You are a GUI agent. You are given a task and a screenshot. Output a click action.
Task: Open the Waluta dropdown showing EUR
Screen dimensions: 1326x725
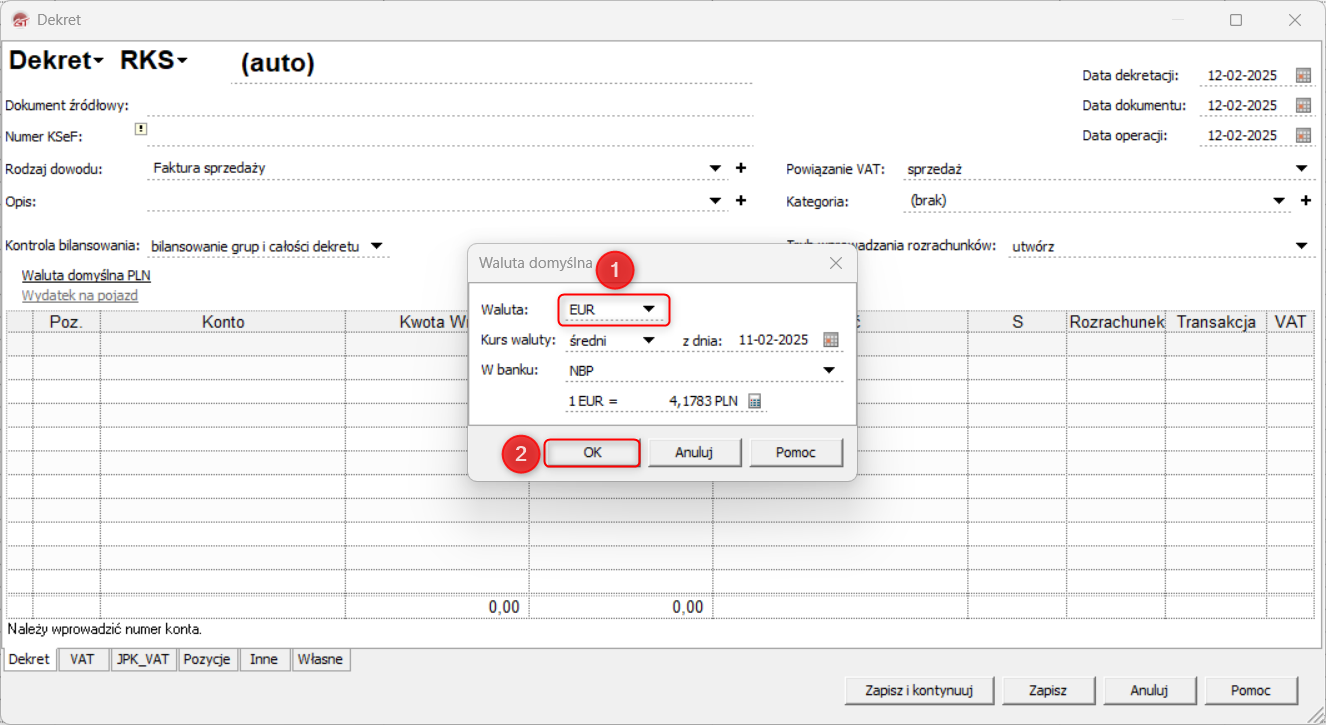pos(649,309)
